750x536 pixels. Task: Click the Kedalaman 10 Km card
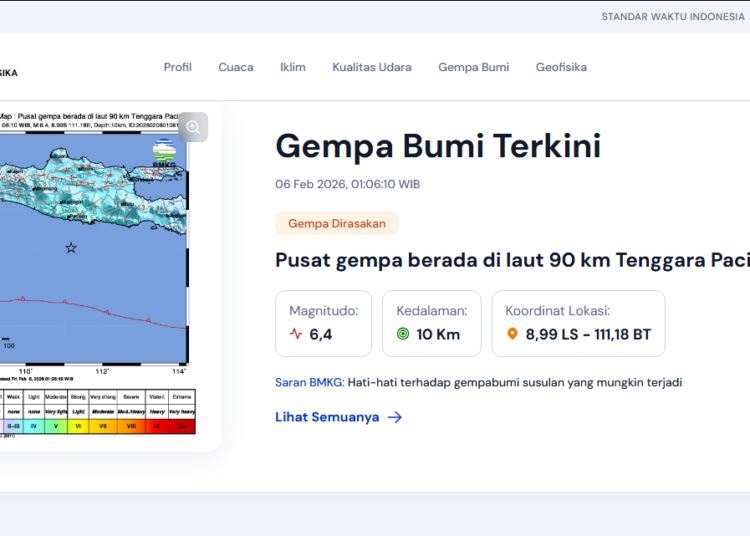431,323
